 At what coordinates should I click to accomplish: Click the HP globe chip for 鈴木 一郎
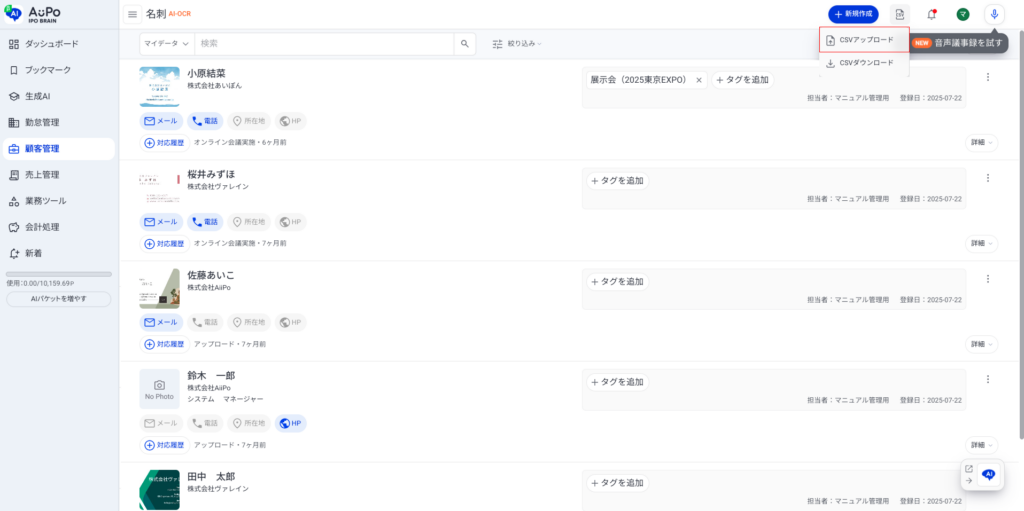[290, 423]
